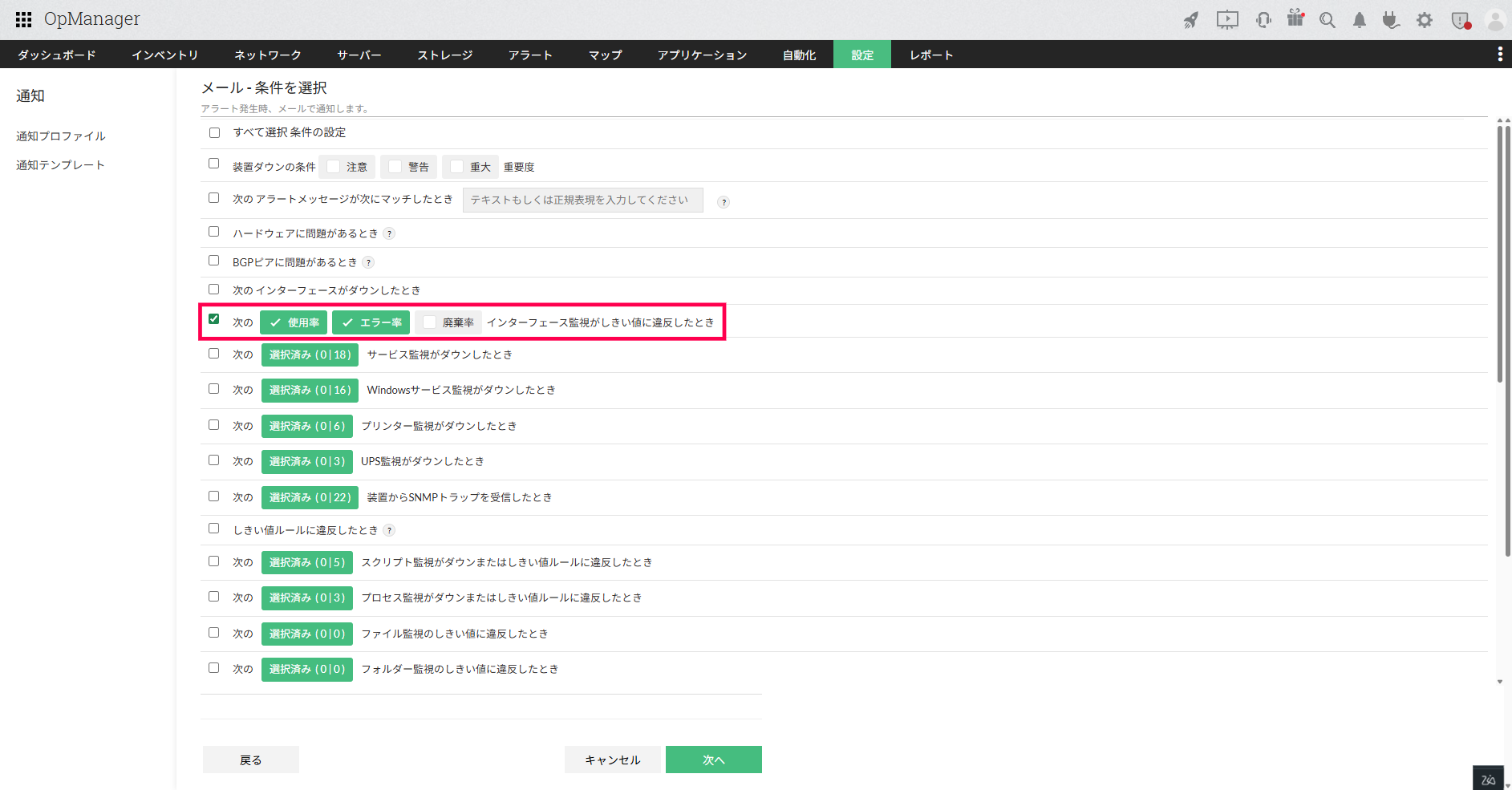Screen dimensions: 1512x790
Task: Open 選択済み (0|6) printer monitor selector
Action: (x=307, y=426)
